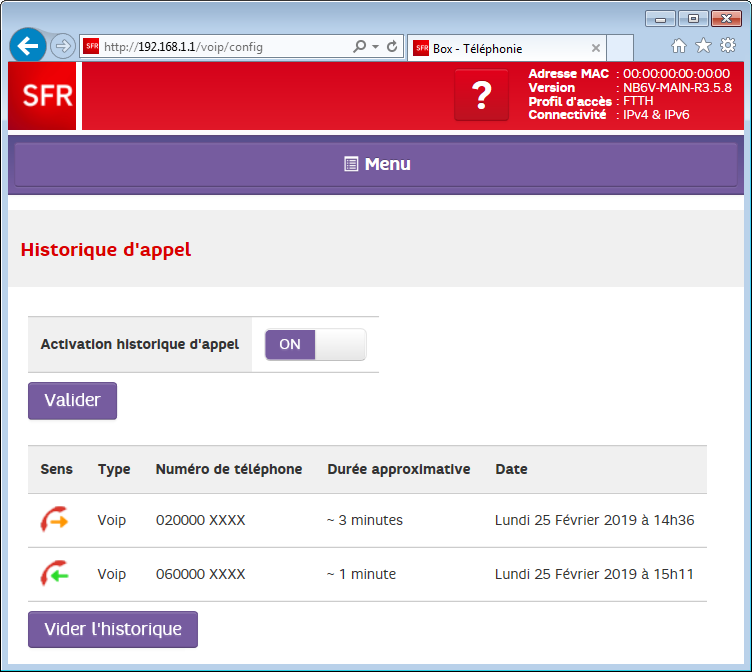Viewport: 752px width, 672px height.
Task: Close the Box - Téléphonie tab
Action: [x=596, y=48]
